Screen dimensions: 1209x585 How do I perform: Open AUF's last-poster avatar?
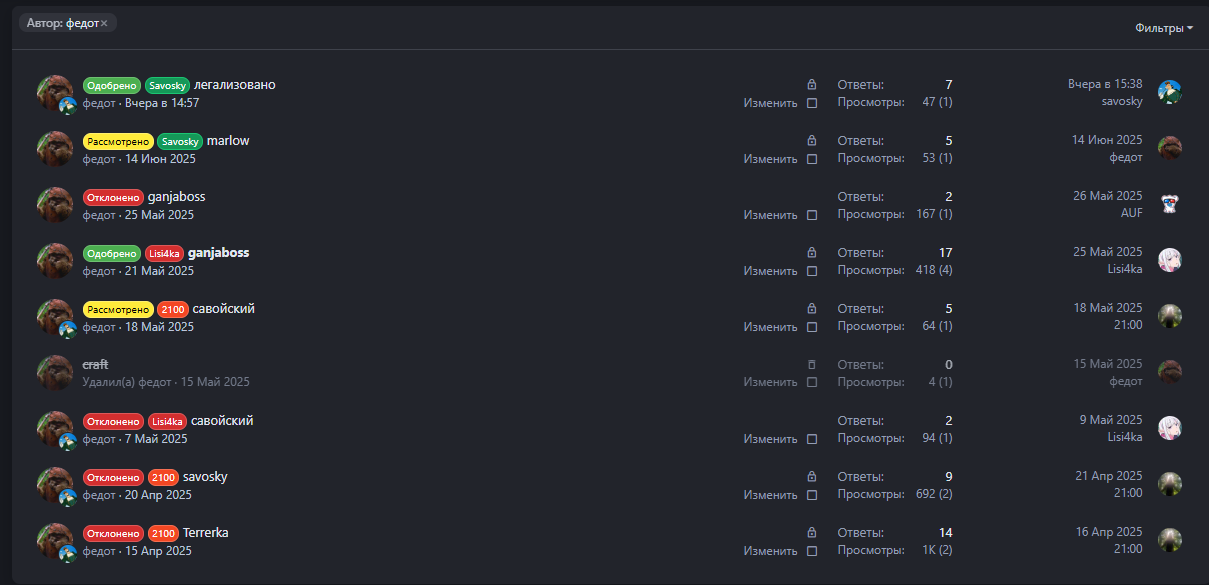click(1170, 204)
